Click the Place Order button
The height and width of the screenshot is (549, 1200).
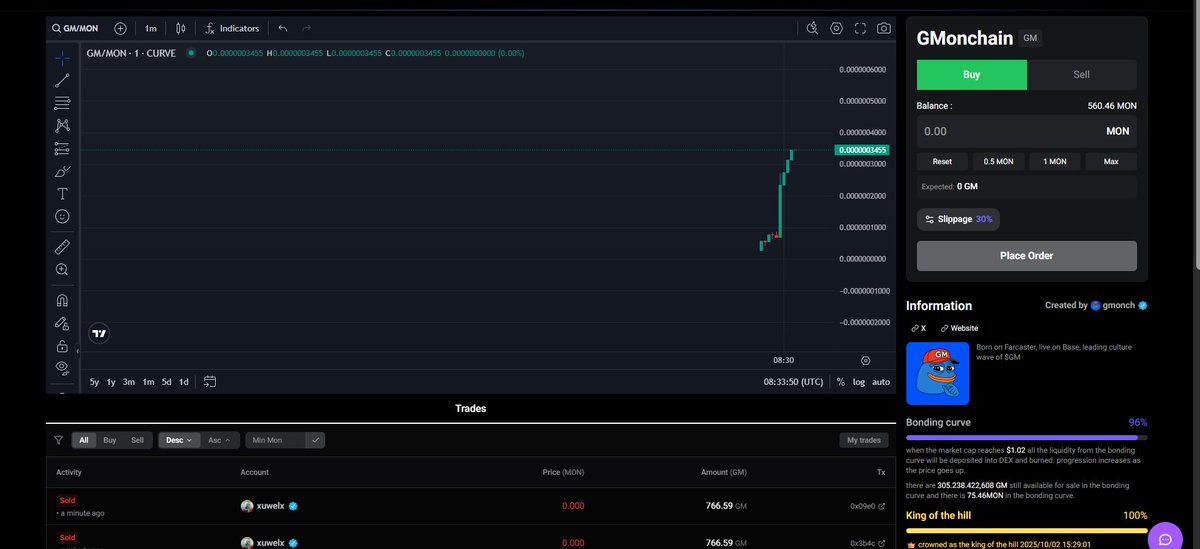coord(1027,255)
